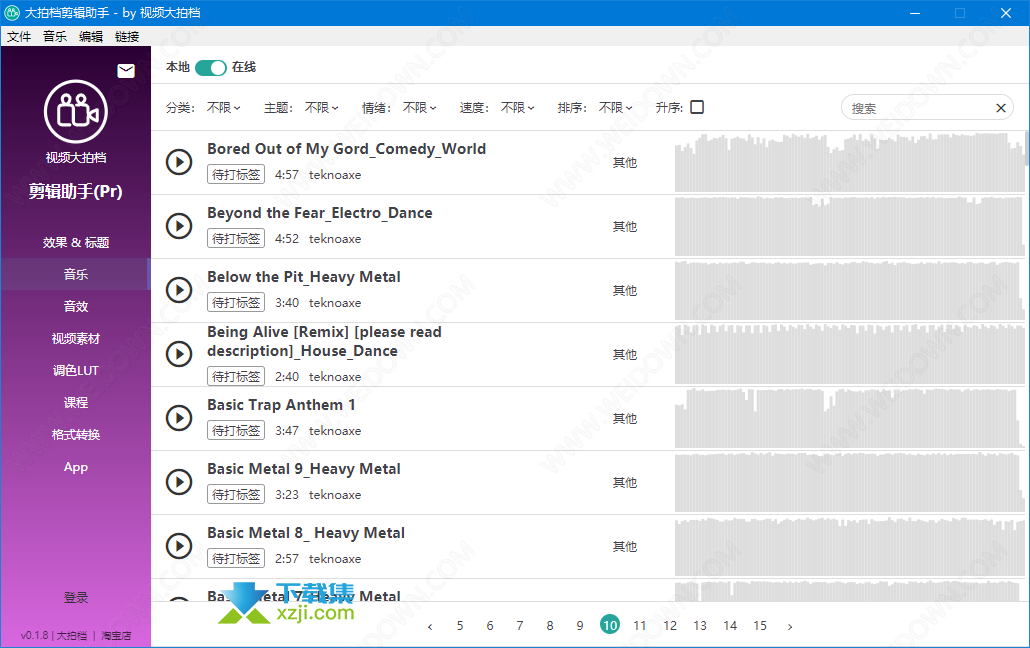Image resolution: width=1030 pixels, height=648 pixels.
Task: Play Basic Metal 9_Heavy Metal track
Action: point(179,482)
